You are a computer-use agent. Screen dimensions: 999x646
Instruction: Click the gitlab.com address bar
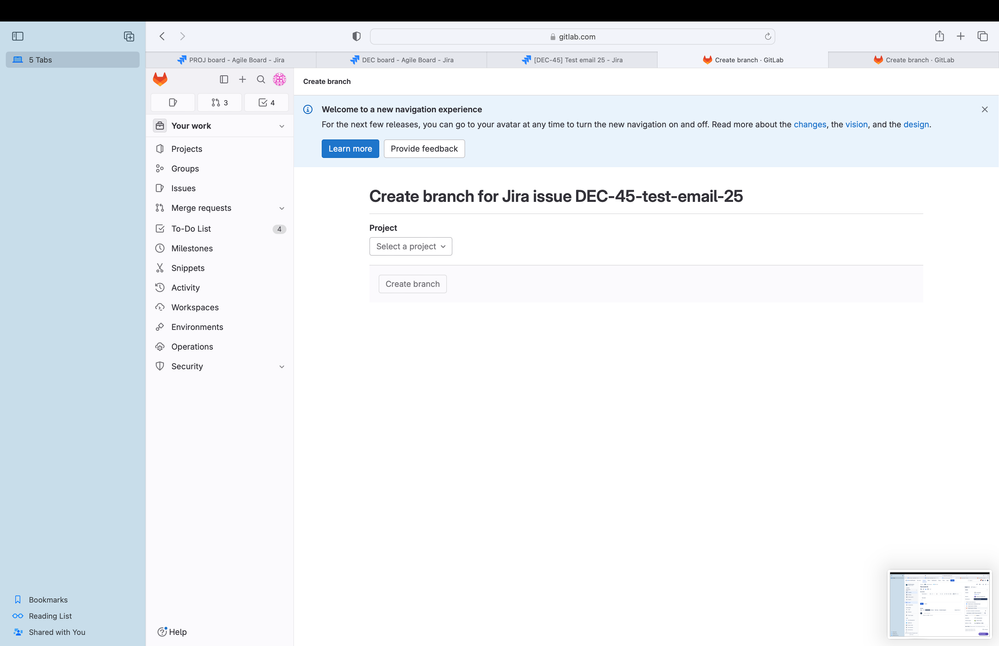(x=572, y=36)
